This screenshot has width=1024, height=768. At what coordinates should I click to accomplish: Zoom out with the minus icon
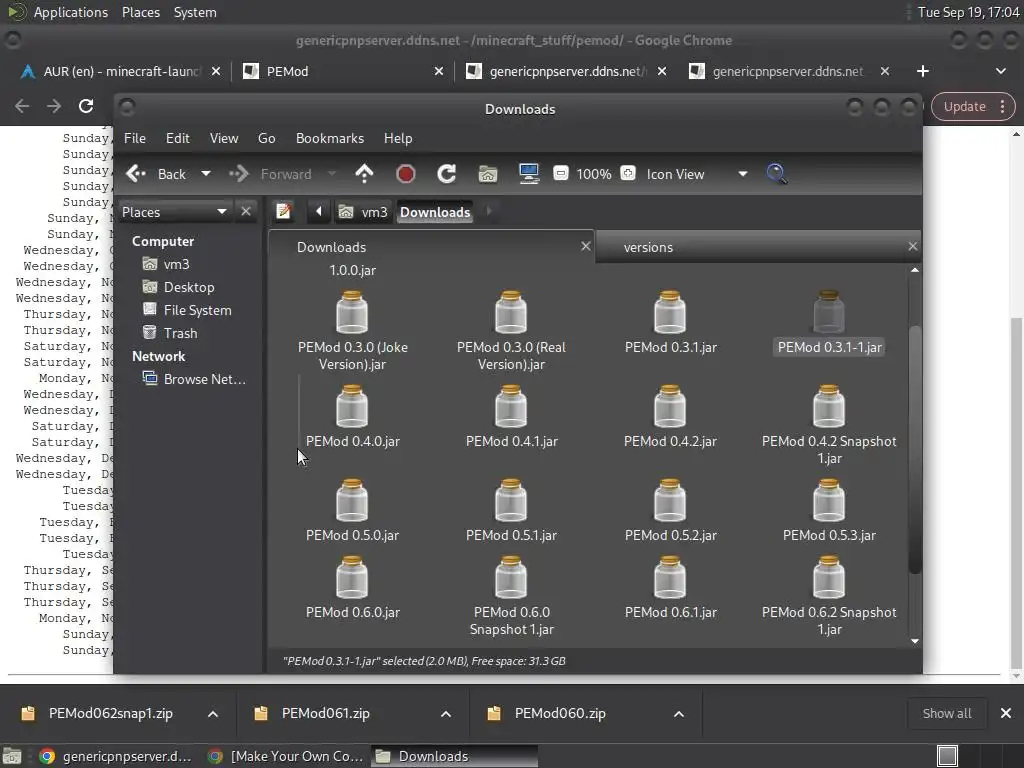(x=560, y=173)
